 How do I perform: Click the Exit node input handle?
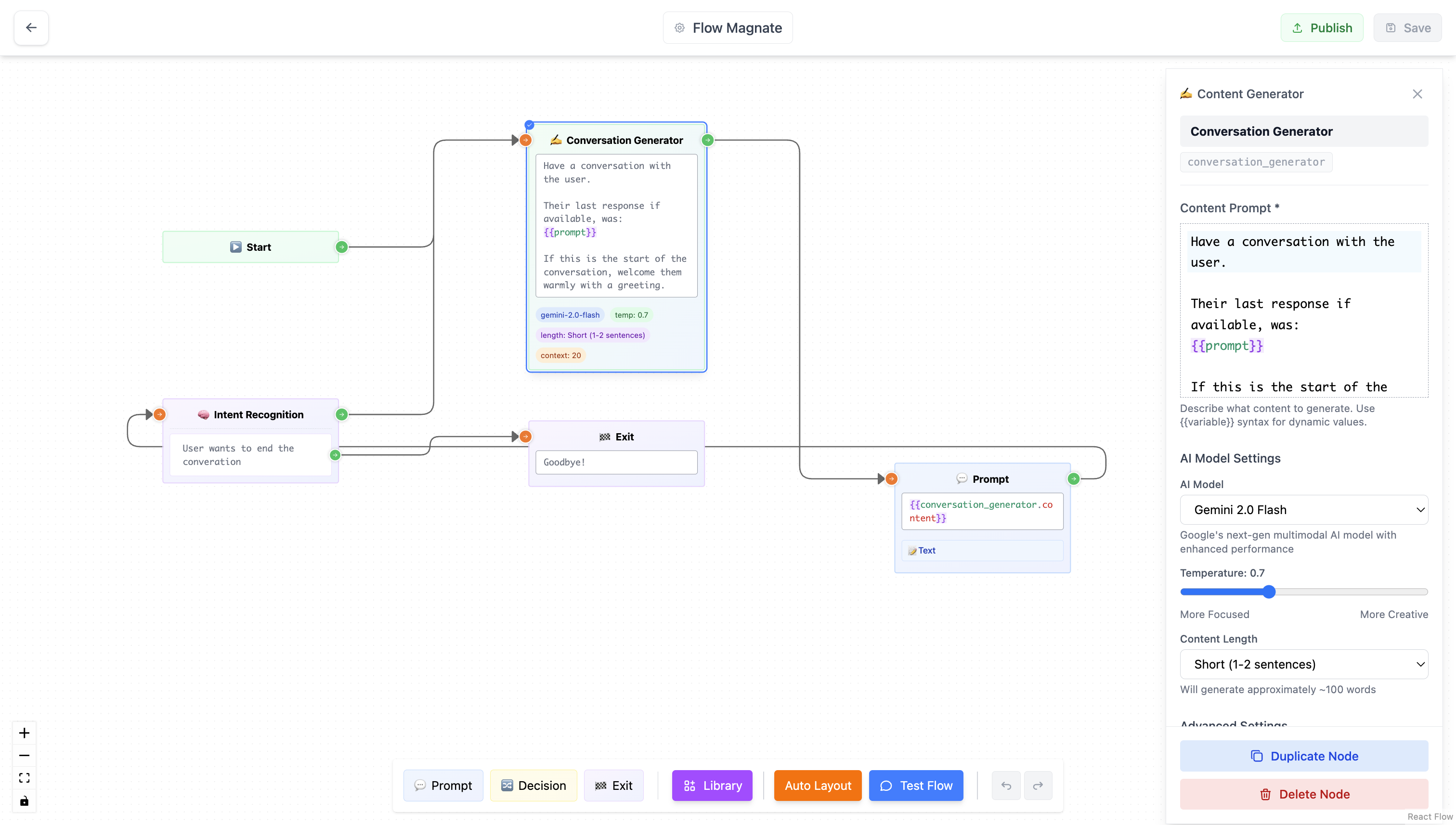[525, 437]
